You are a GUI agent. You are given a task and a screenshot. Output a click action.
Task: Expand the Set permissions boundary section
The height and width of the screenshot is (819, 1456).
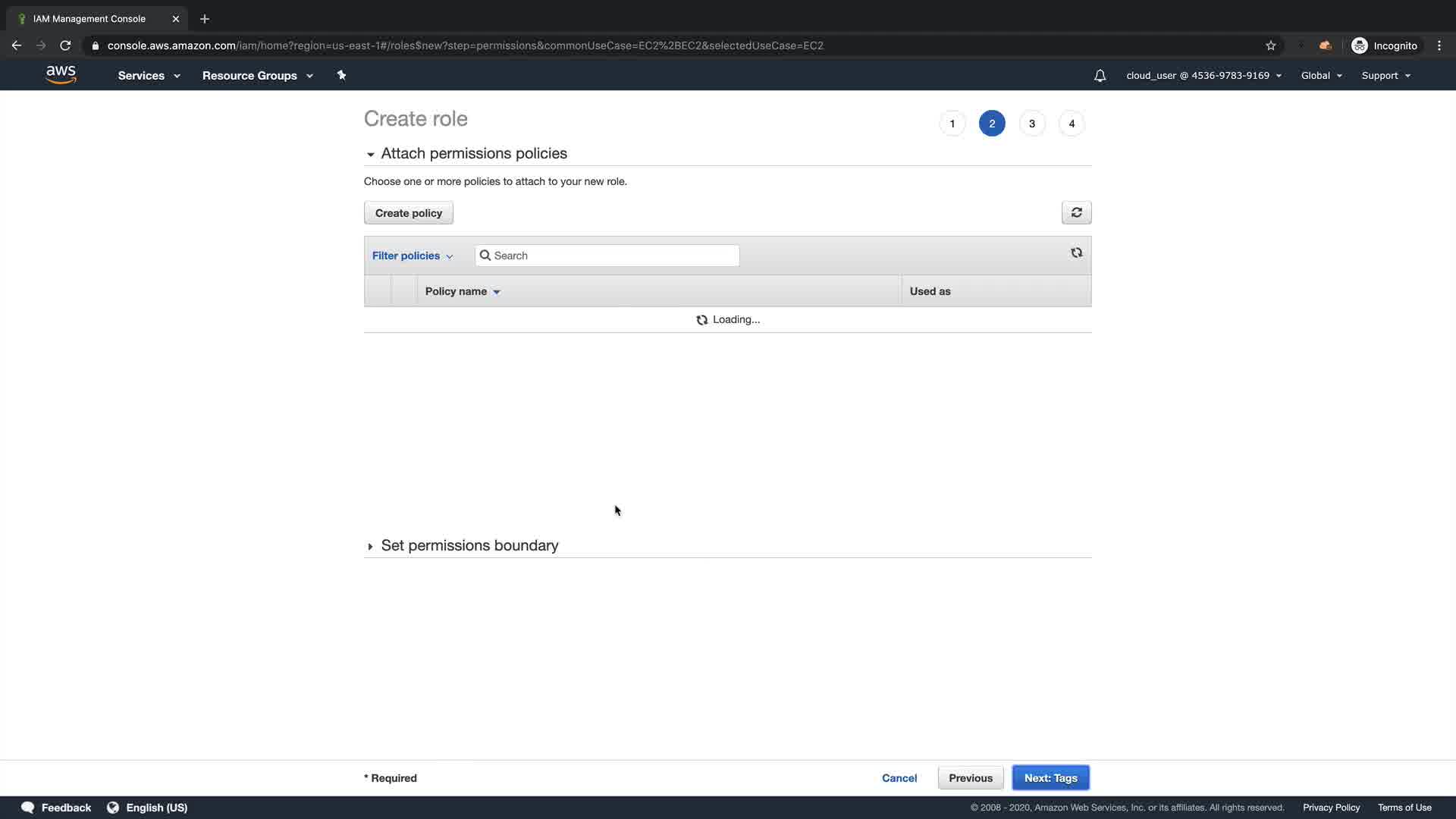coord(370,546)
